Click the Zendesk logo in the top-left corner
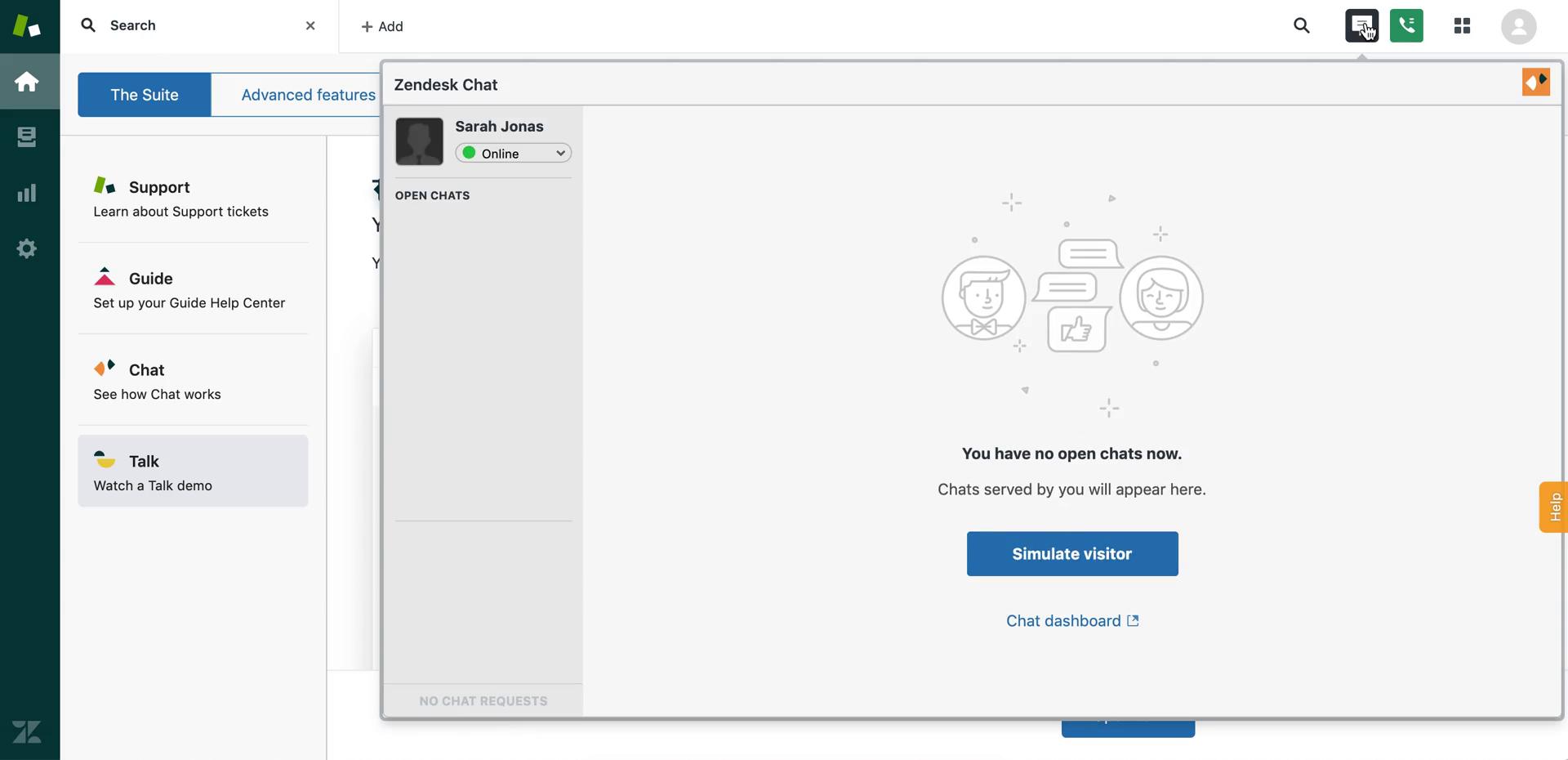Viewport: 1568px width, 760px height. pyautogui.click(x=26, y=26)
